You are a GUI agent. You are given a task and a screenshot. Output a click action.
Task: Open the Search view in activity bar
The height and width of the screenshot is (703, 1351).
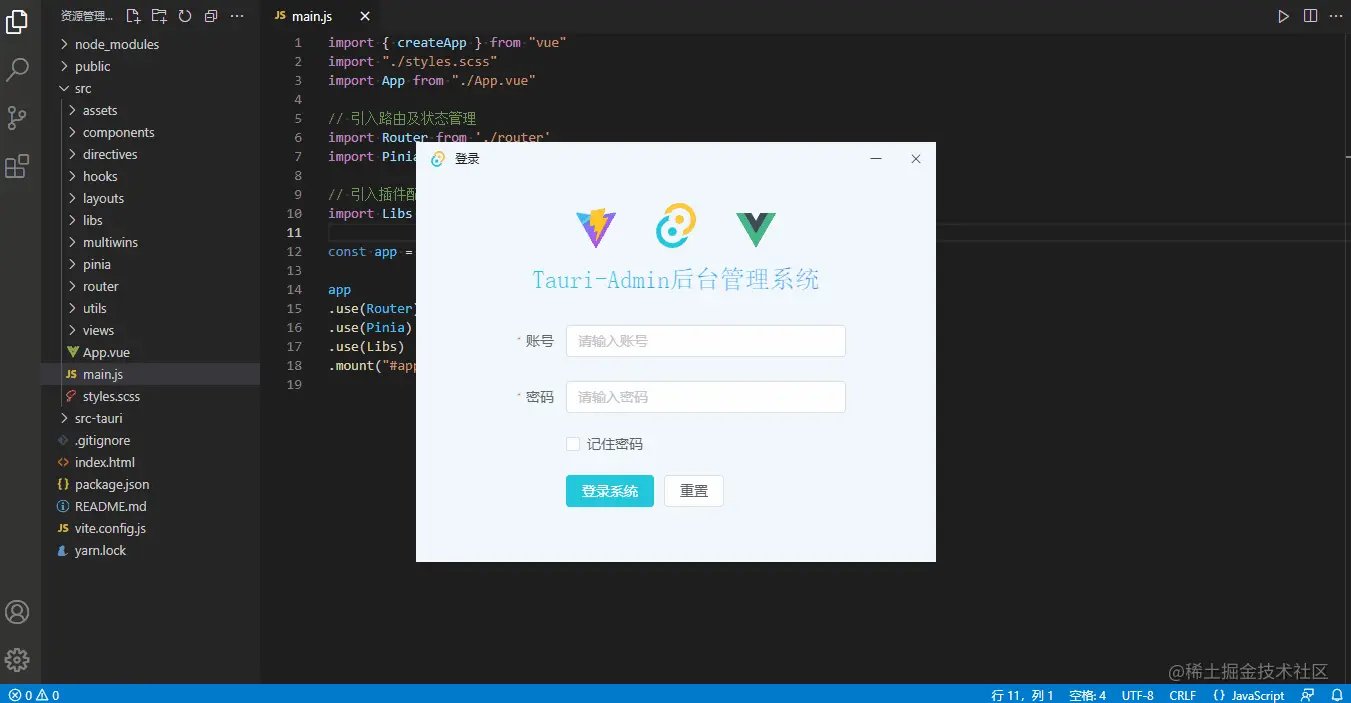coord(17,69)
